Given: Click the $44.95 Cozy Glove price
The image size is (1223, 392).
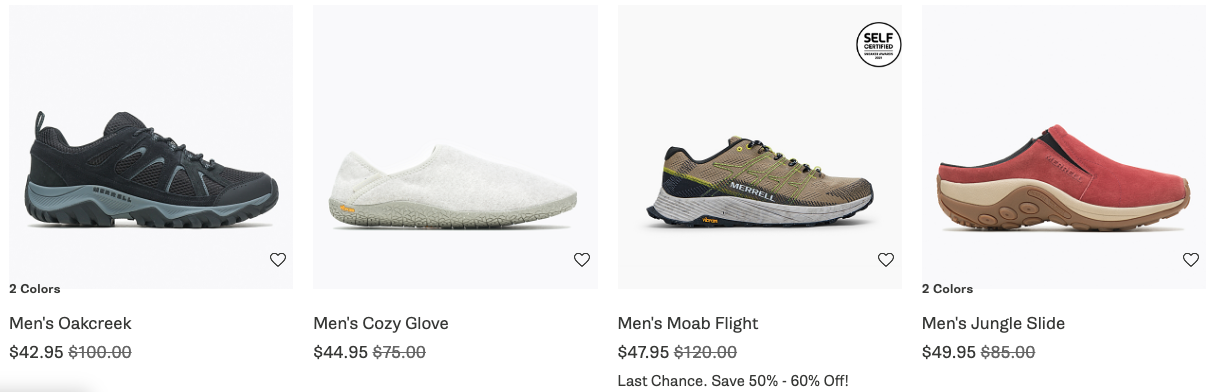Looking at the screenshot, I should 341,352.
